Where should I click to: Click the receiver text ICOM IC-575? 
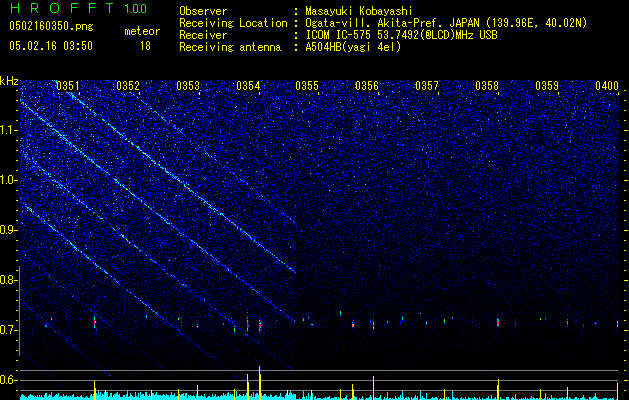[x=338, y=35]
